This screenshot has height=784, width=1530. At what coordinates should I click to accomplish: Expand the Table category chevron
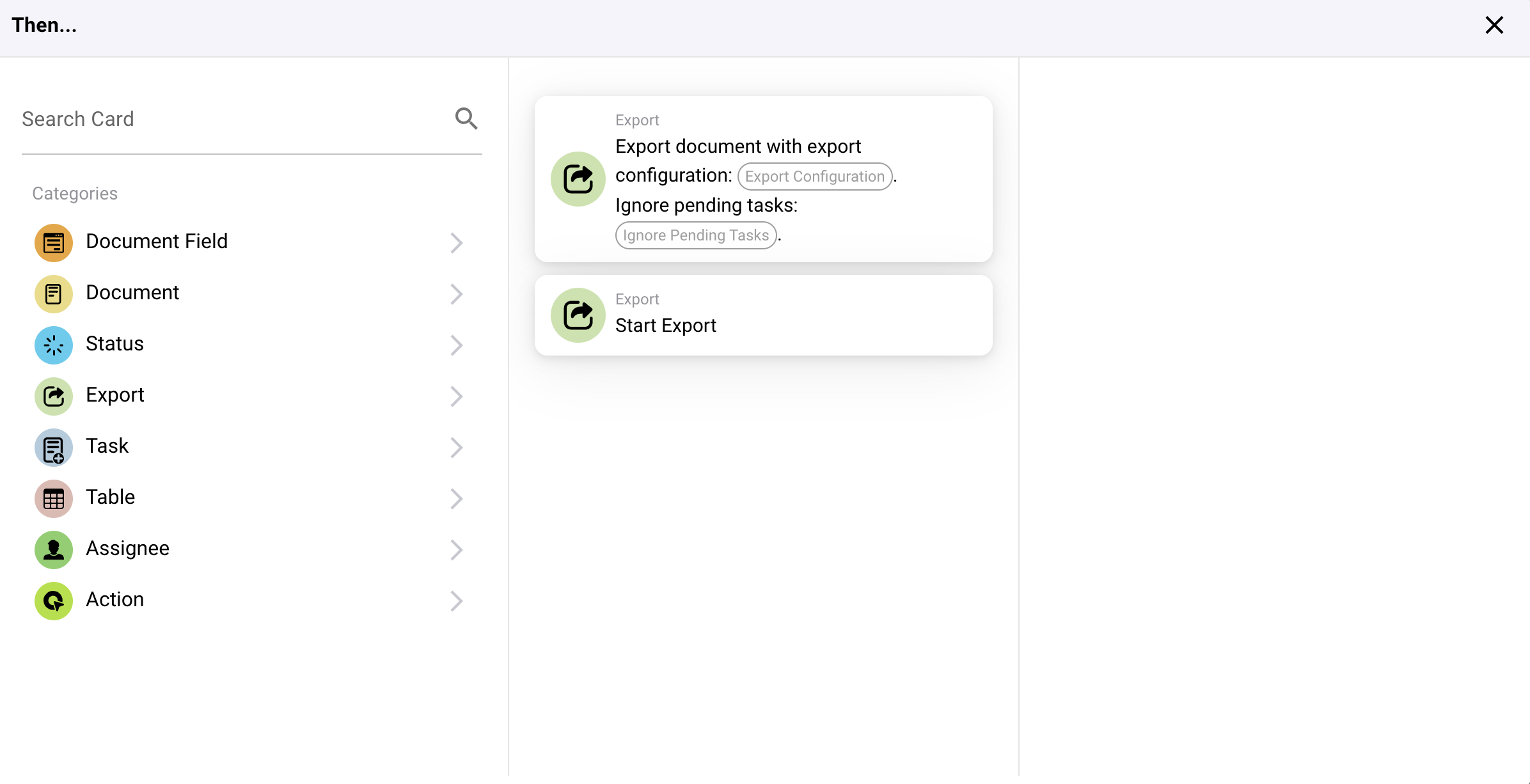tap(456, 498)
